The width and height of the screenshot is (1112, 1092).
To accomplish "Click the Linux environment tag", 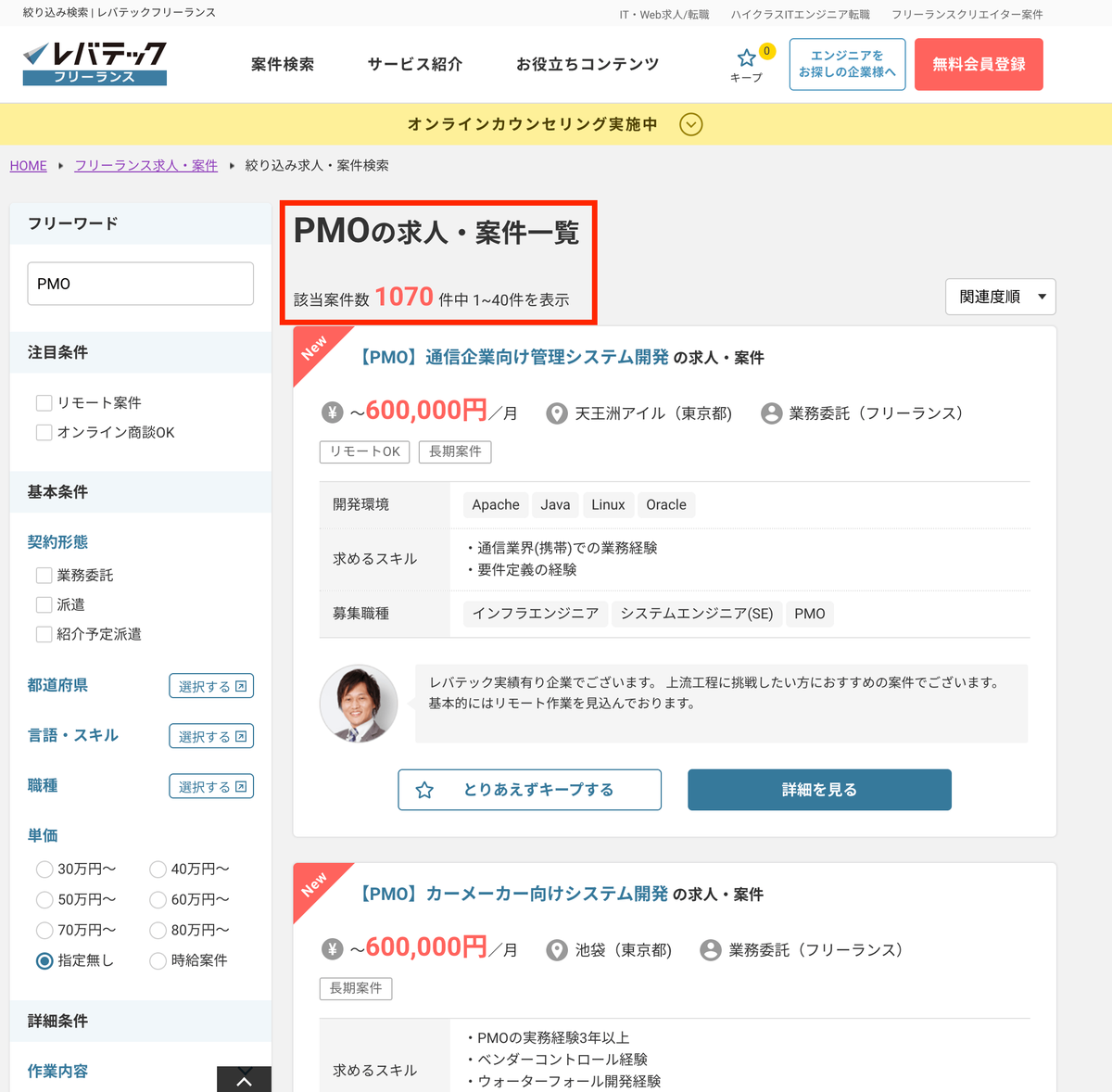I will 608,504.
